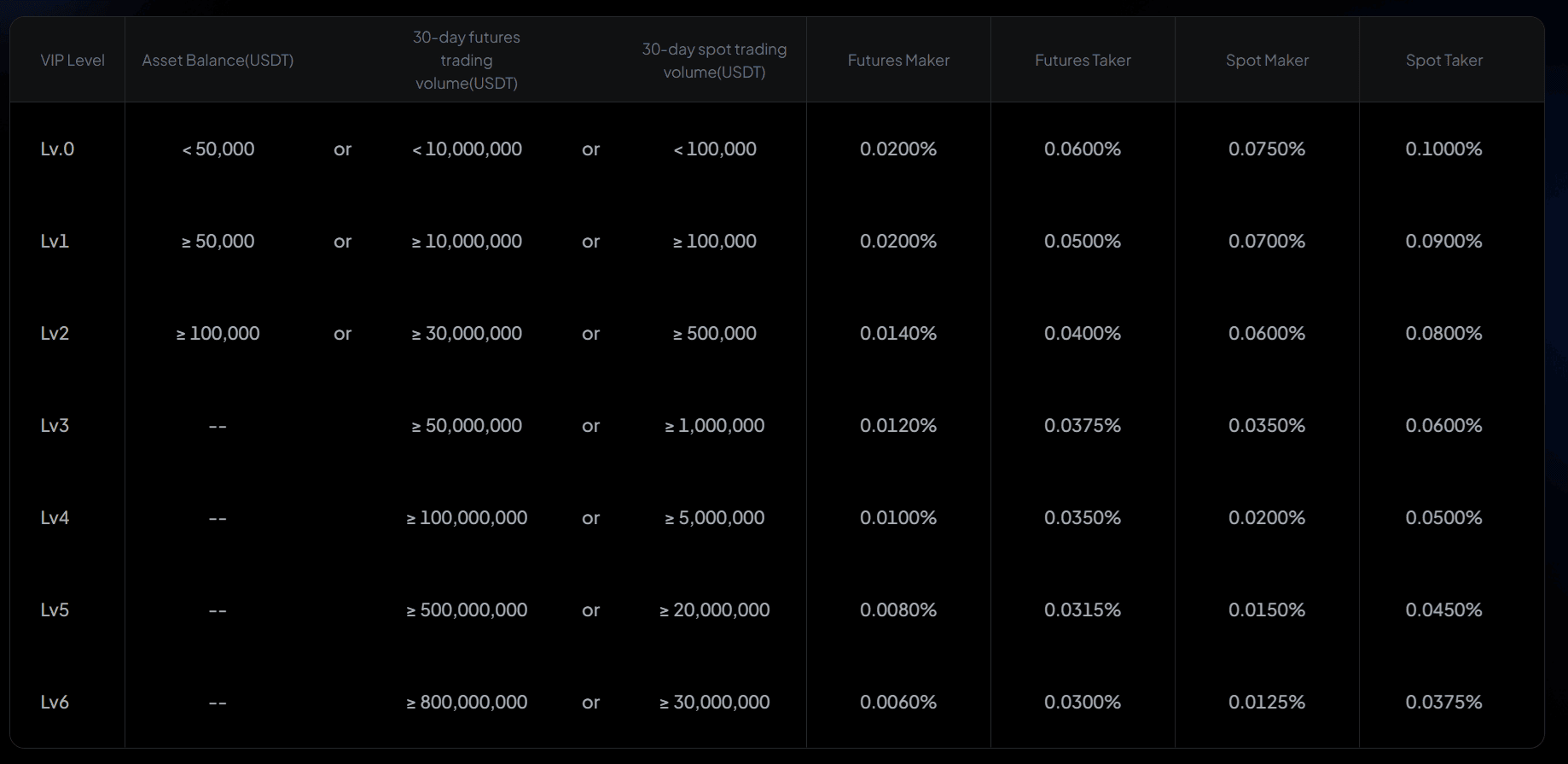Click the ≥ 1,000,000 spot volume cell

pos(715,426)
